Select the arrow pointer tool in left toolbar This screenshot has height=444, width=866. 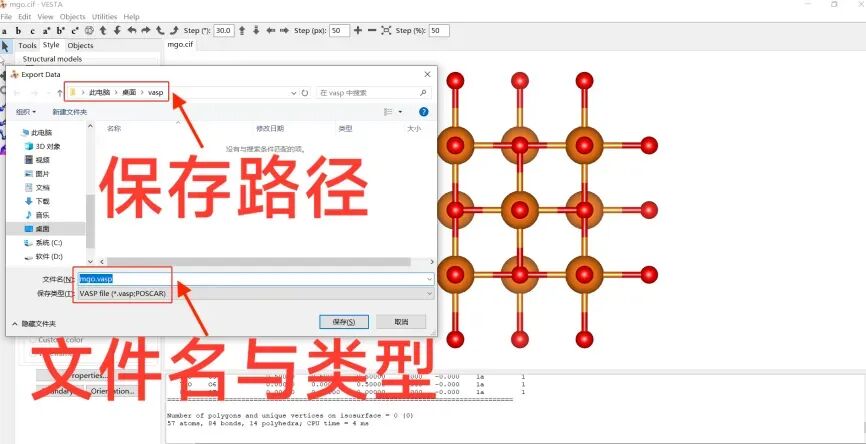pos(6,46)
